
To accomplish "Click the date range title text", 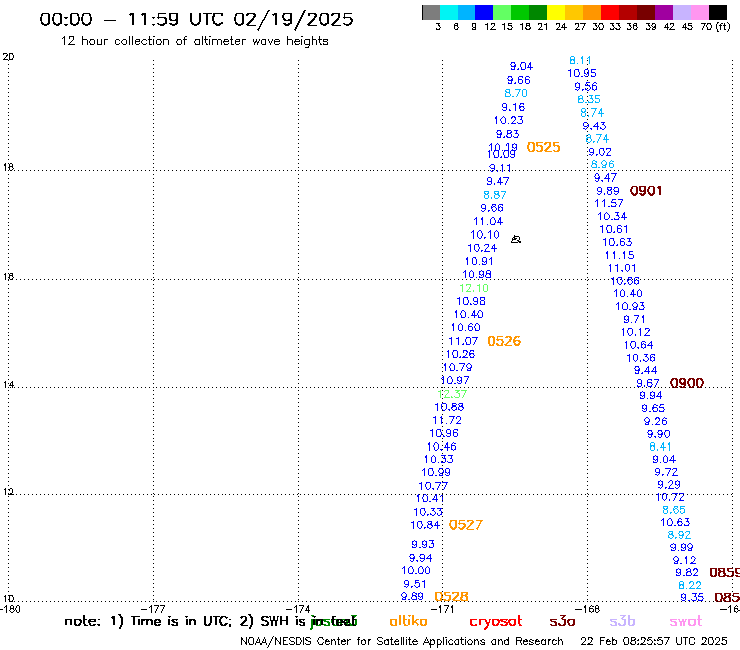I will point(196,19).
